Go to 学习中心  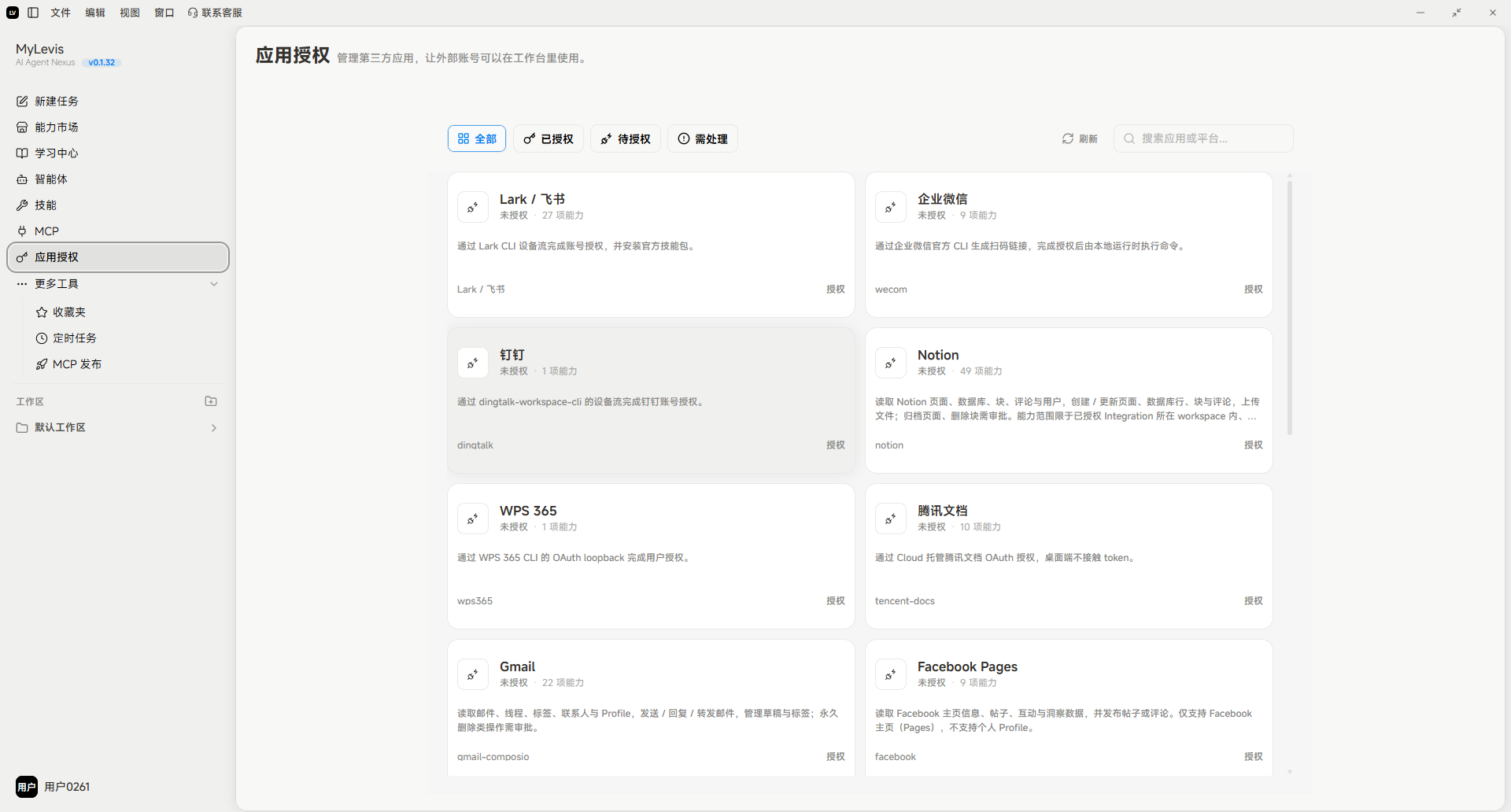(x=118, y=153)
